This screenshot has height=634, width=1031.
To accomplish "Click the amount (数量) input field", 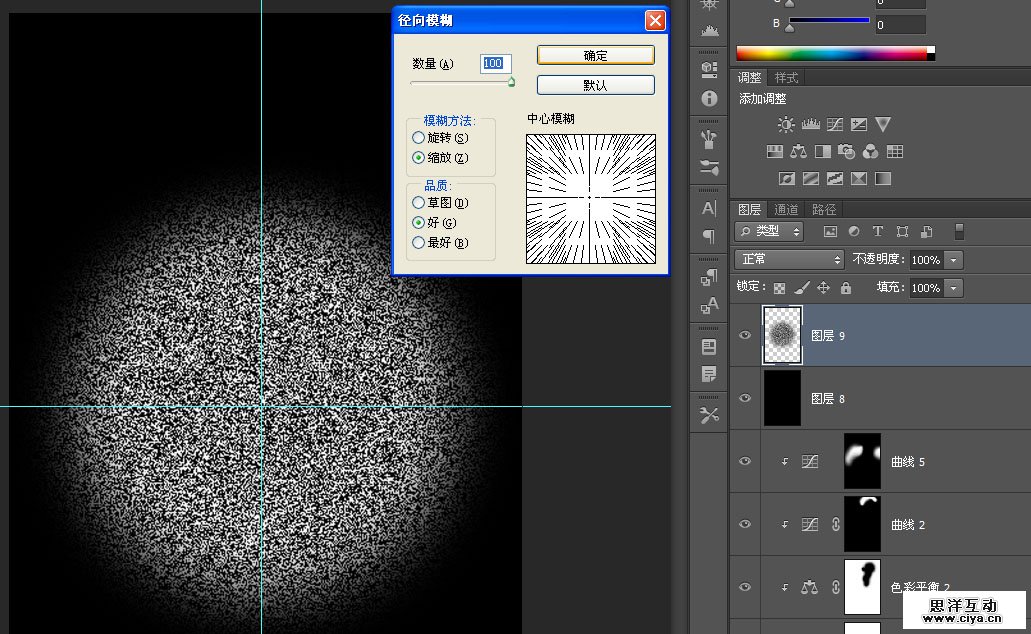I will (495, 64).
